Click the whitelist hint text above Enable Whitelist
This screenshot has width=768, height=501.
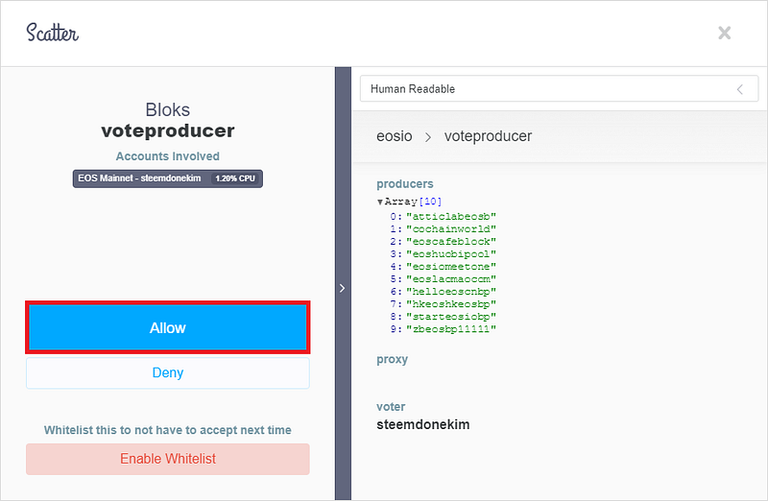pyautogui.click(x=168, y=430)
